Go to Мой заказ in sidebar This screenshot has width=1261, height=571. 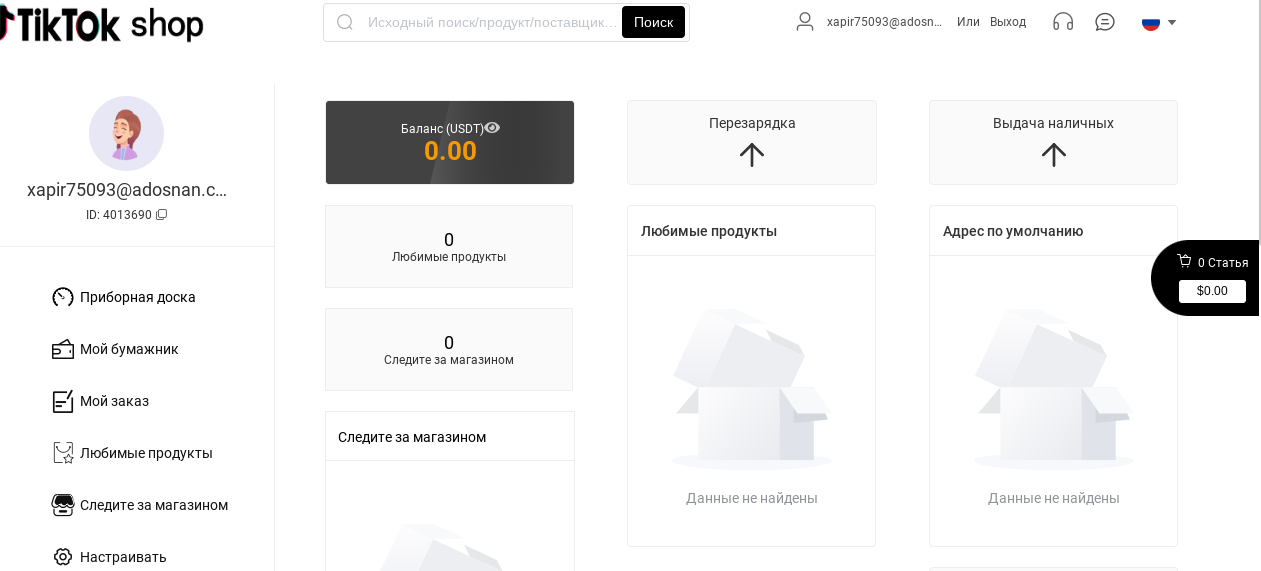coord(114,401)
